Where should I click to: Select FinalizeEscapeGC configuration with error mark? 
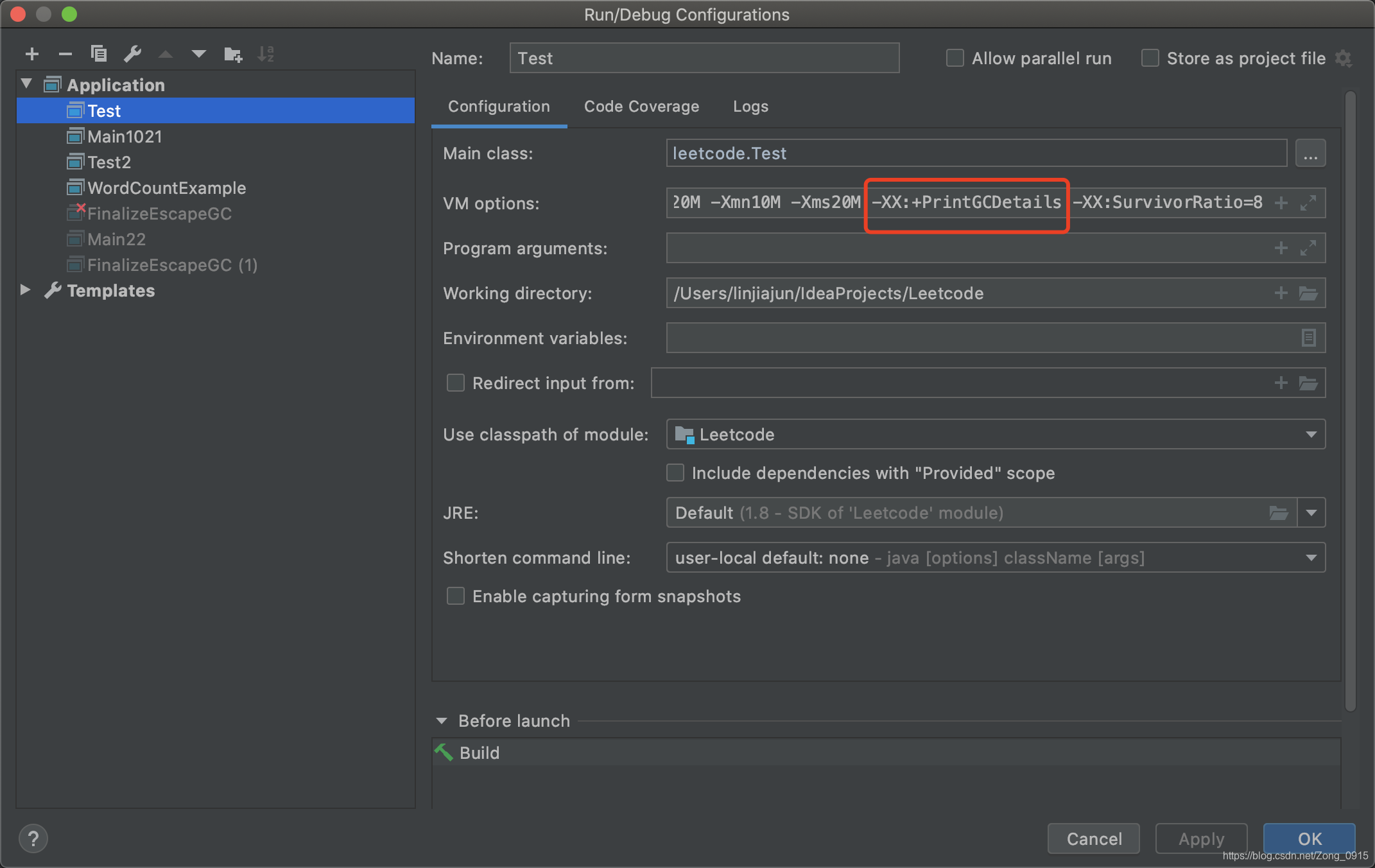pos(216,213)
